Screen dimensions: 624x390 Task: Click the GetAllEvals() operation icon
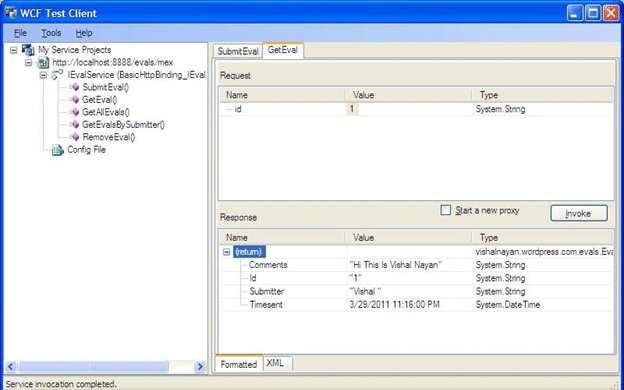(75, 112)
